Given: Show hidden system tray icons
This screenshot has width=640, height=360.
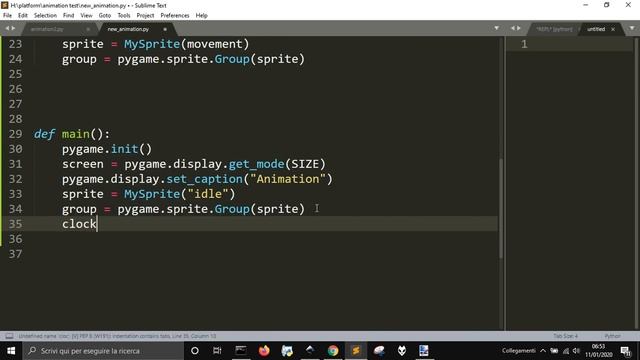Looking at the screenshot, I should pos(543,351).
